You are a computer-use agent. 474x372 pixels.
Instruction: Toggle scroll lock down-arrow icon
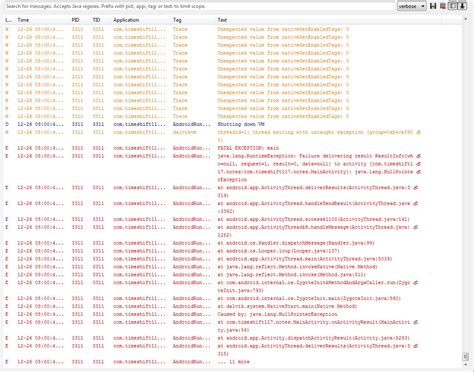point(462,6)
